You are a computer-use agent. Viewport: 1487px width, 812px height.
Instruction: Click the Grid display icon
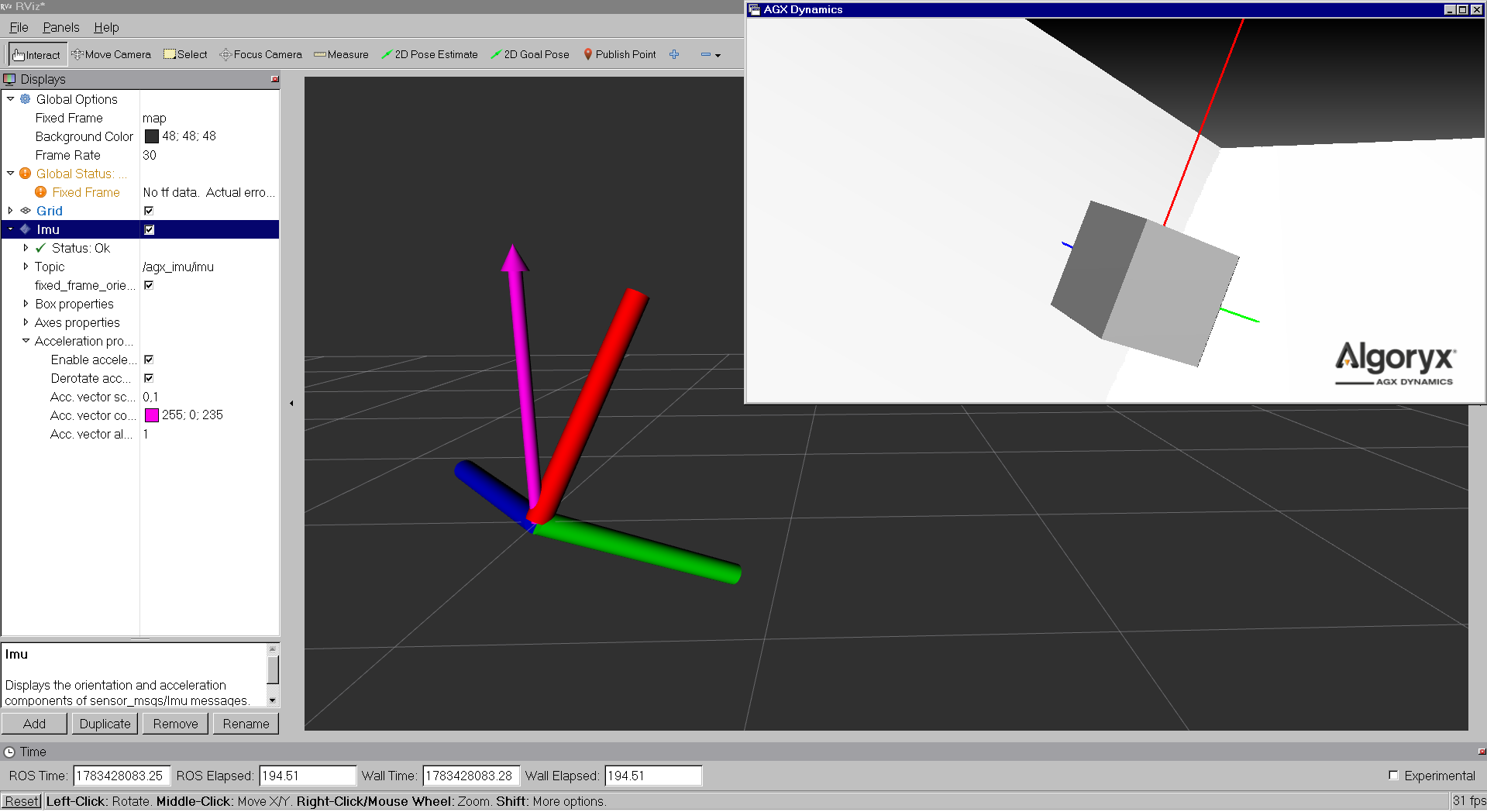coord(26,211)
